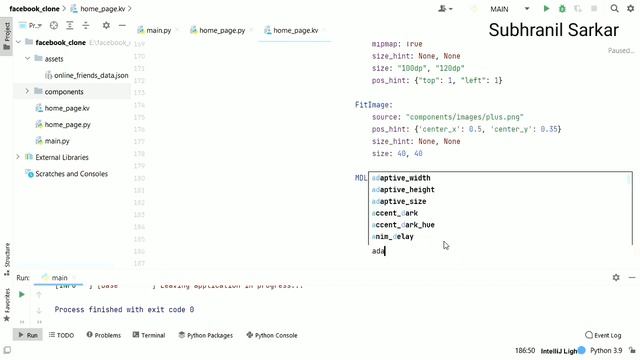This screenshot has width=640, height=360.
Task: Toggle the Favorites tool window sidebar button
Action: [x=7, y=304]
